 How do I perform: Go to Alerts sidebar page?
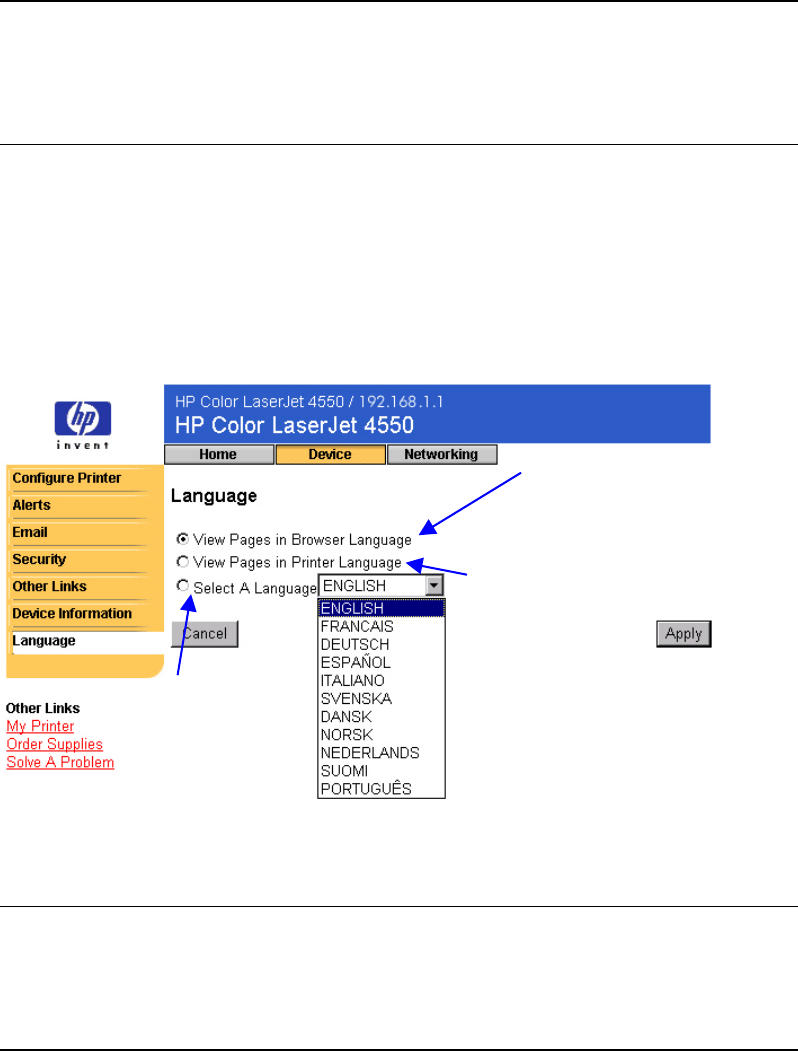(31, 505)
